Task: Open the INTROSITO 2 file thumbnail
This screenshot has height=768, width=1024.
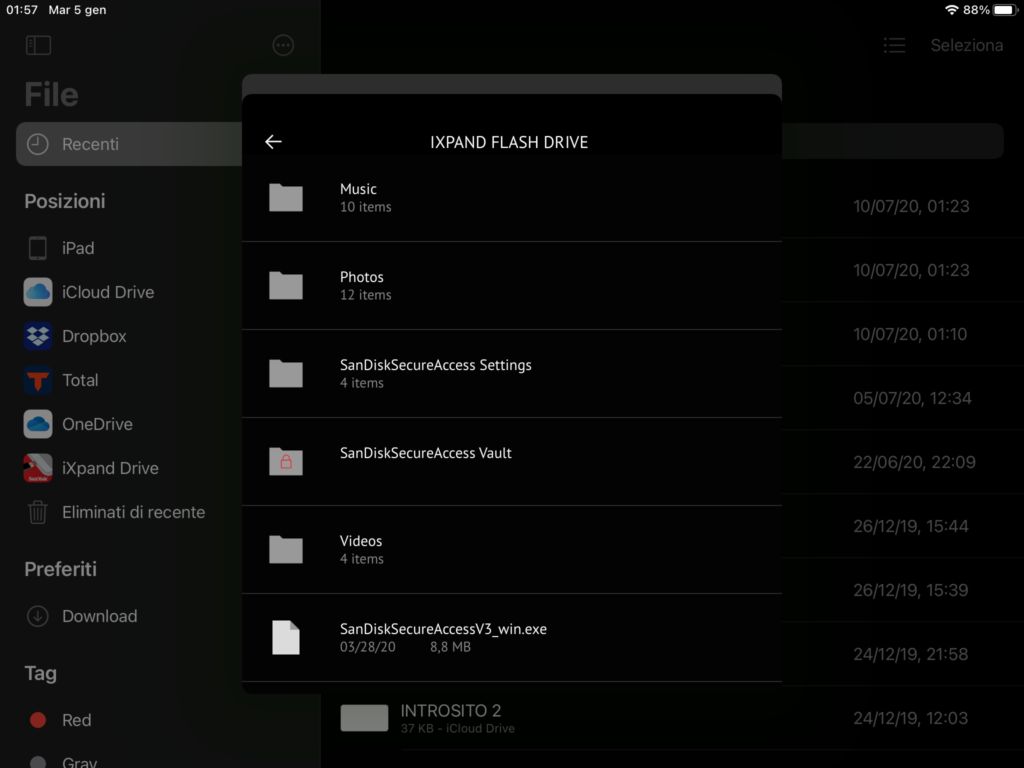Action: 364,718
